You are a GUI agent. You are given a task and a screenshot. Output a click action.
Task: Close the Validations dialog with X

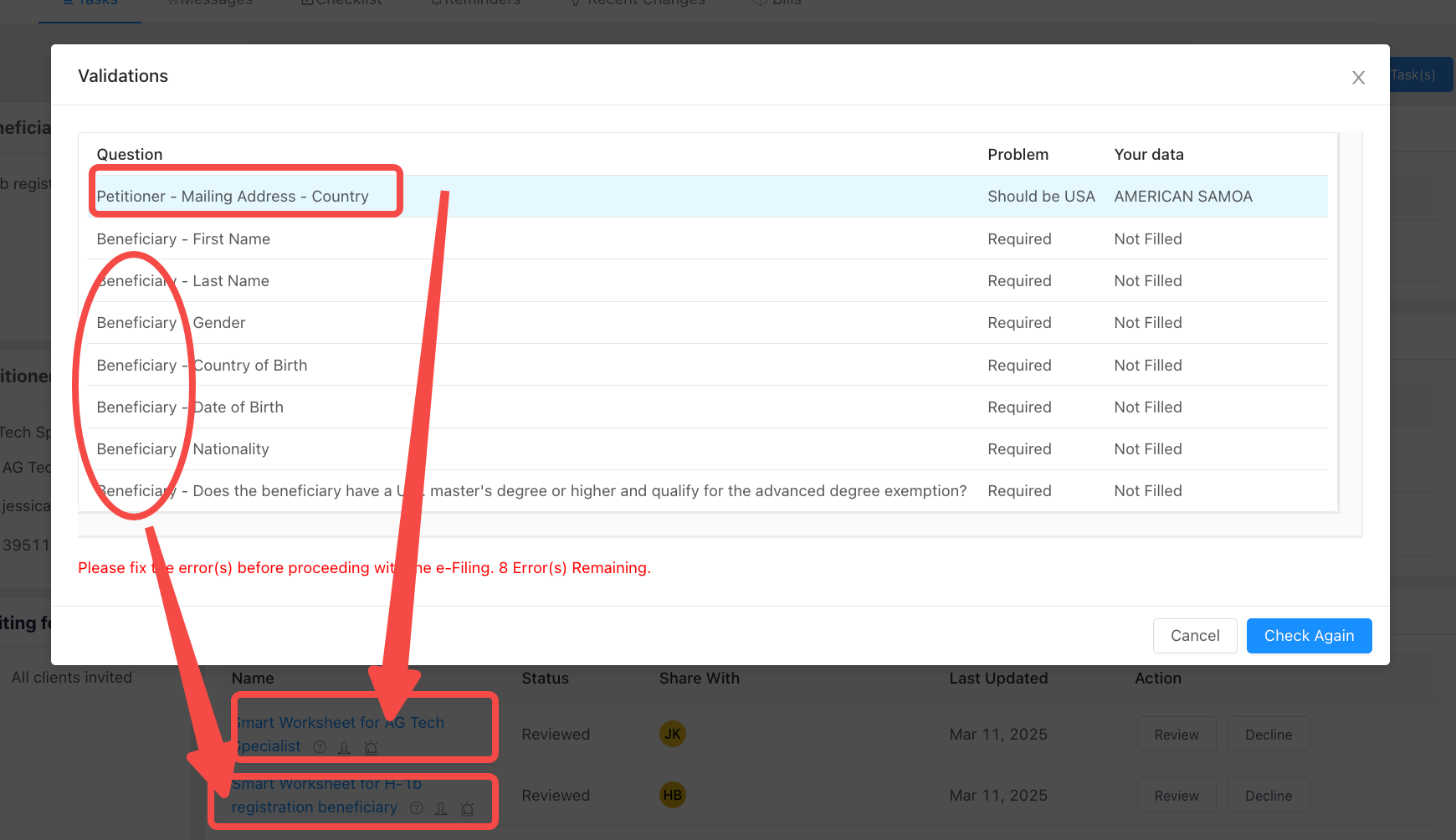(x=1358, y=78)
